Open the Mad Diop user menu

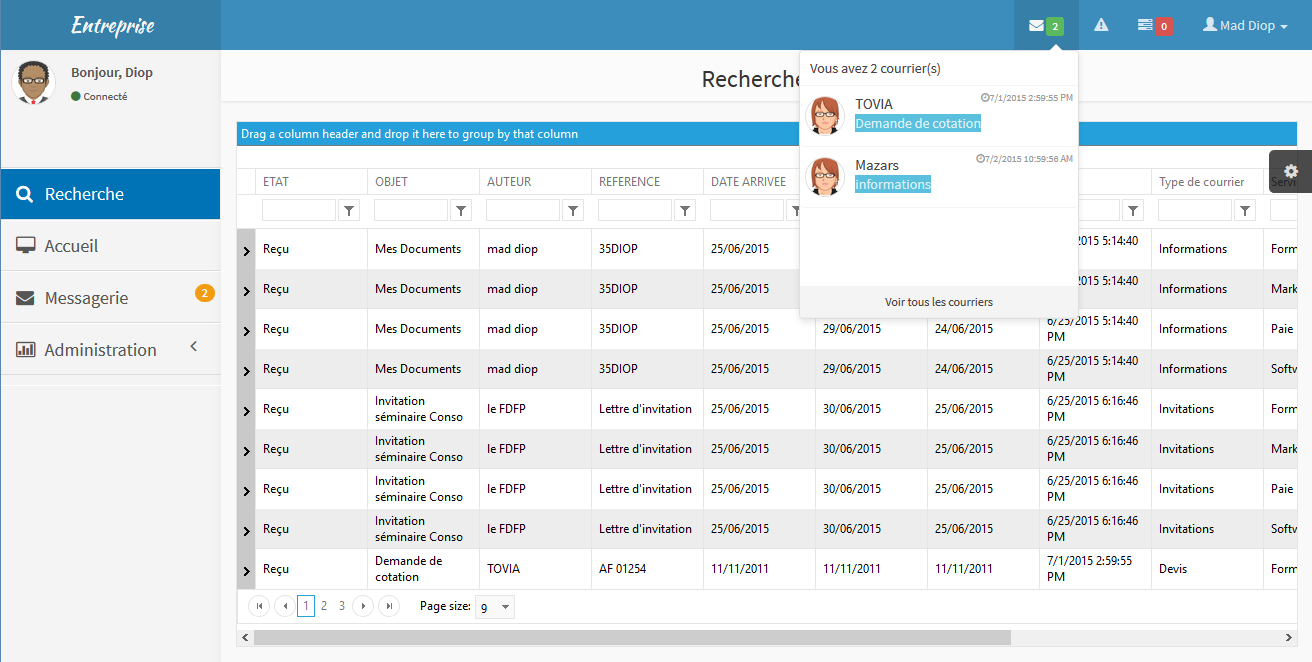tap(1245, 26)
